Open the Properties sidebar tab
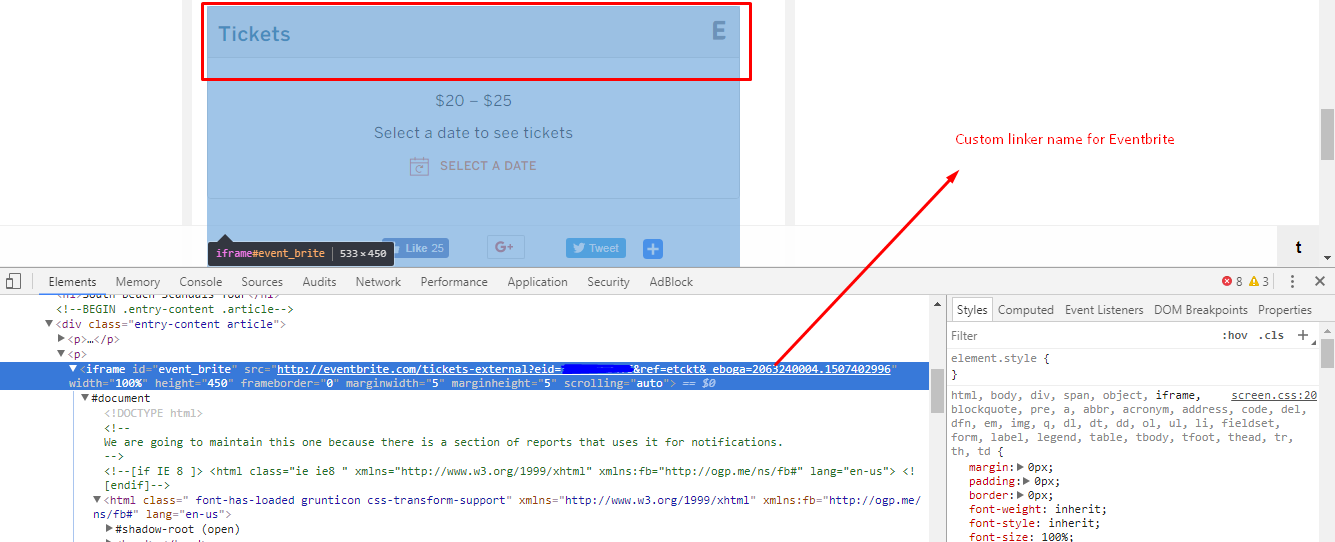The image size is (1335, 542). pos(1285,310)
